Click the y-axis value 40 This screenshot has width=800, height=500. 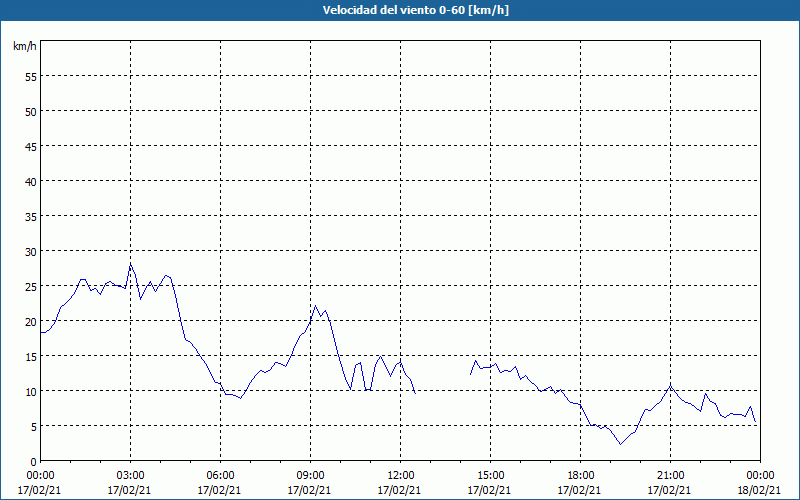(x=31, y=181)
